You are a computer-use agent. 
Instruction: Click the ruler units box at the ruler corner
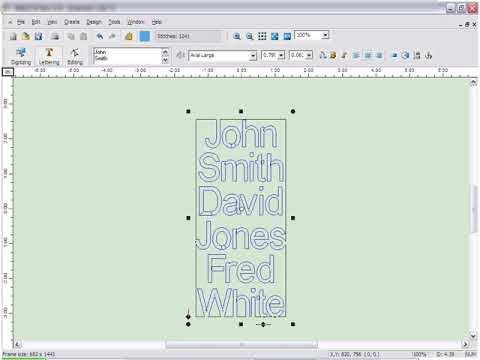[x=8, y=72]
